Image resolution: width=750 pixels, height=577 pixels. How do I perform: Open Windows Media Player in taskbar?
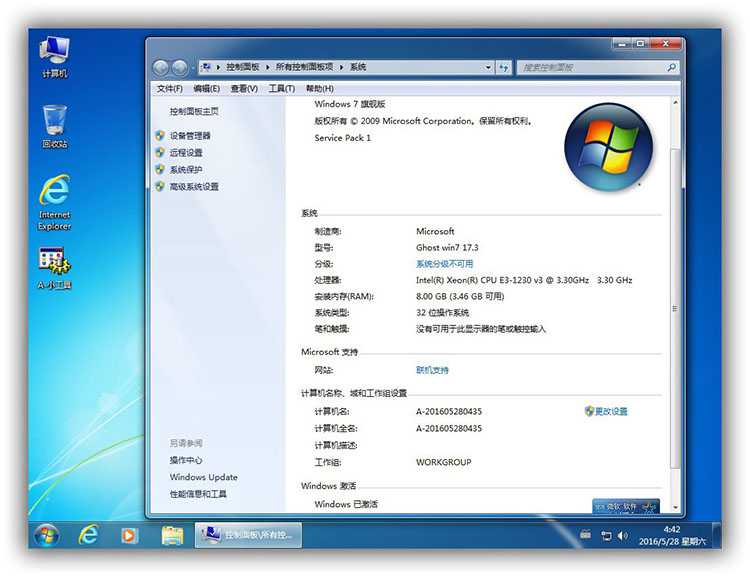tap(129, 535)
